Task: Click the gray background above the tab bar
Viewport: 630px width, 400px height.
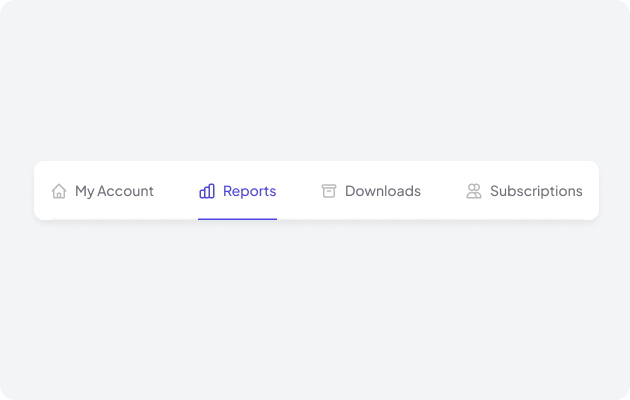Action: (x=315, y=80)
